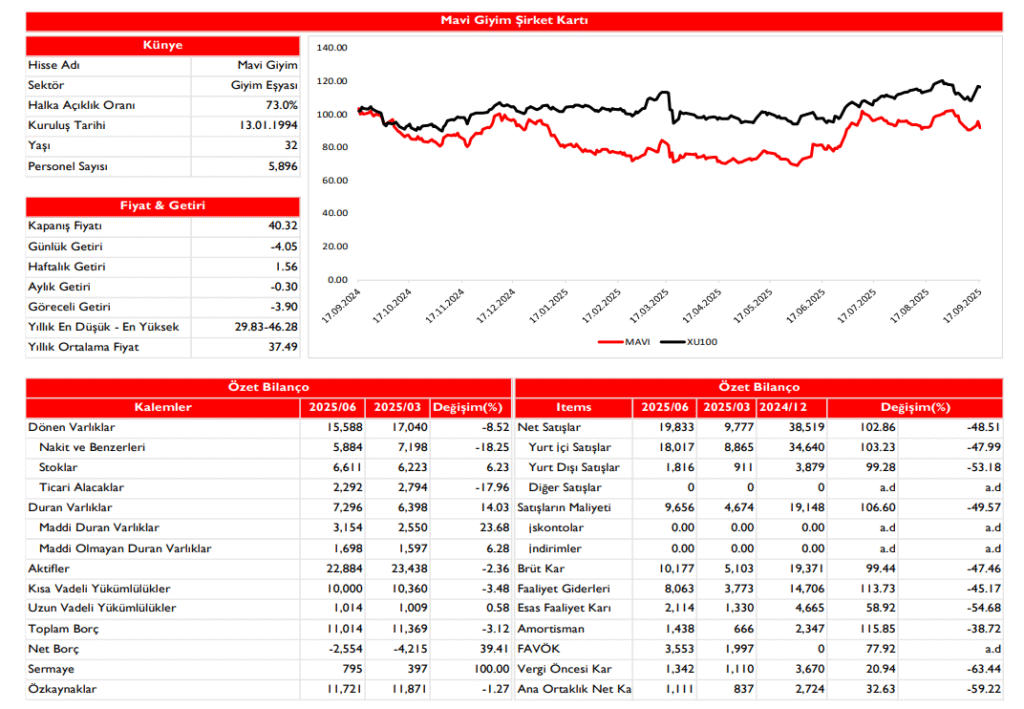Select the Yurt Dışı Satışlar row
Image resolution: width=1024 pixels, height=709 pixels.
click(x=577, y=467)
